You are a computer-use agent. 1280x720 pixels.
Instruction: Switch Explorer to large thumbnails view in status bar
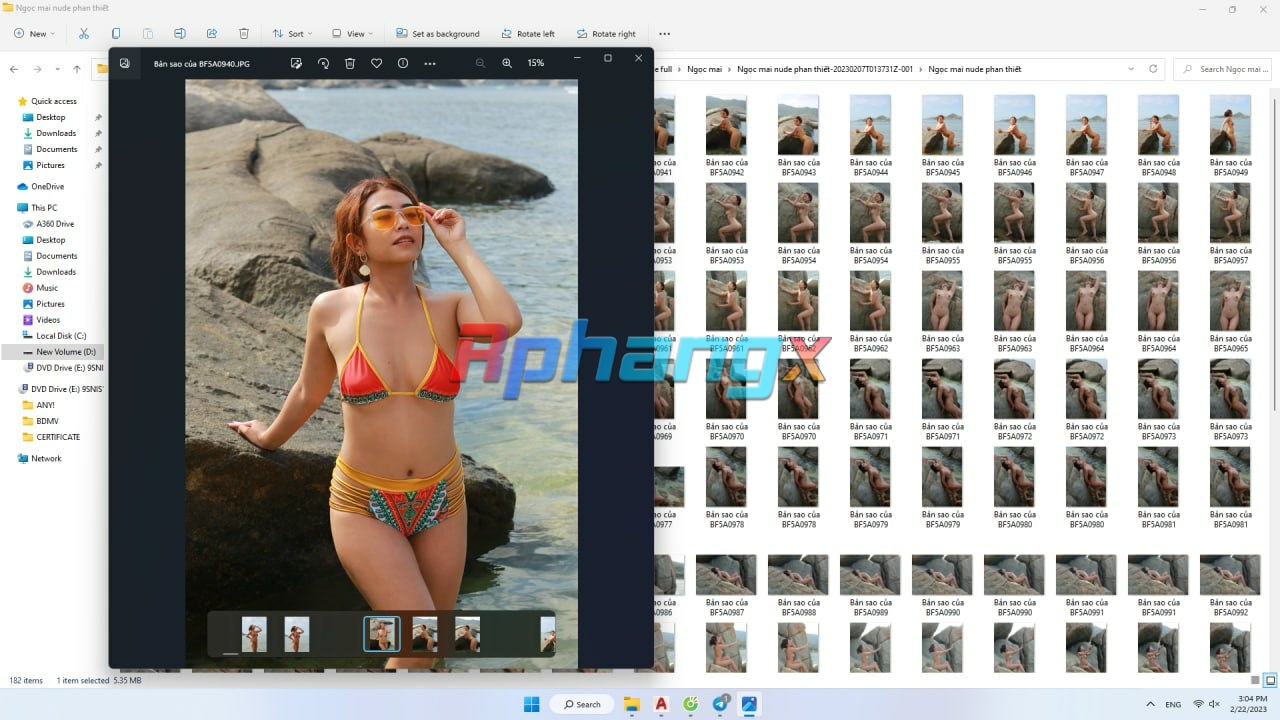point(1270,680)
